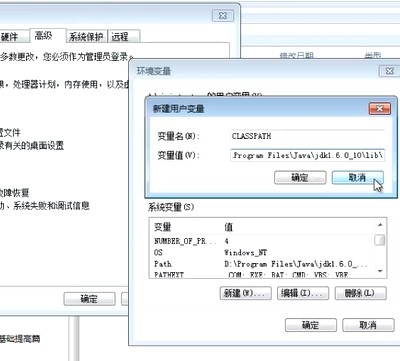Close the 新建用户变量 dialog
Image resolution: width=400 pixels, height=361 pixels.
tap(380, 109)
